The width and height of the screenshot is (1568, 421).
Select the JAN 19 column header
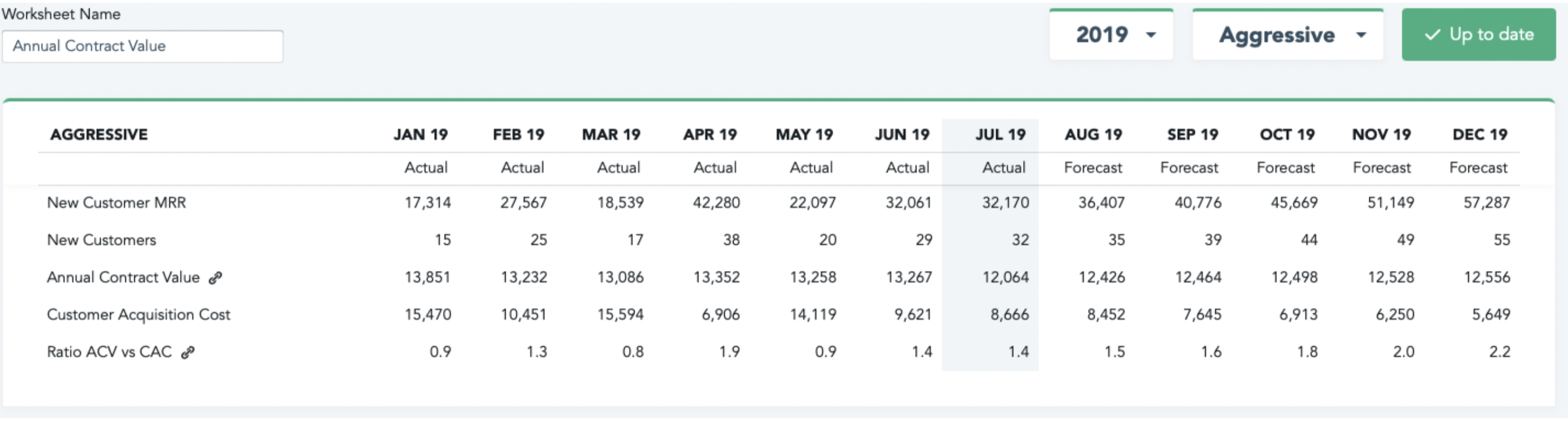click(x=420, y=135)
